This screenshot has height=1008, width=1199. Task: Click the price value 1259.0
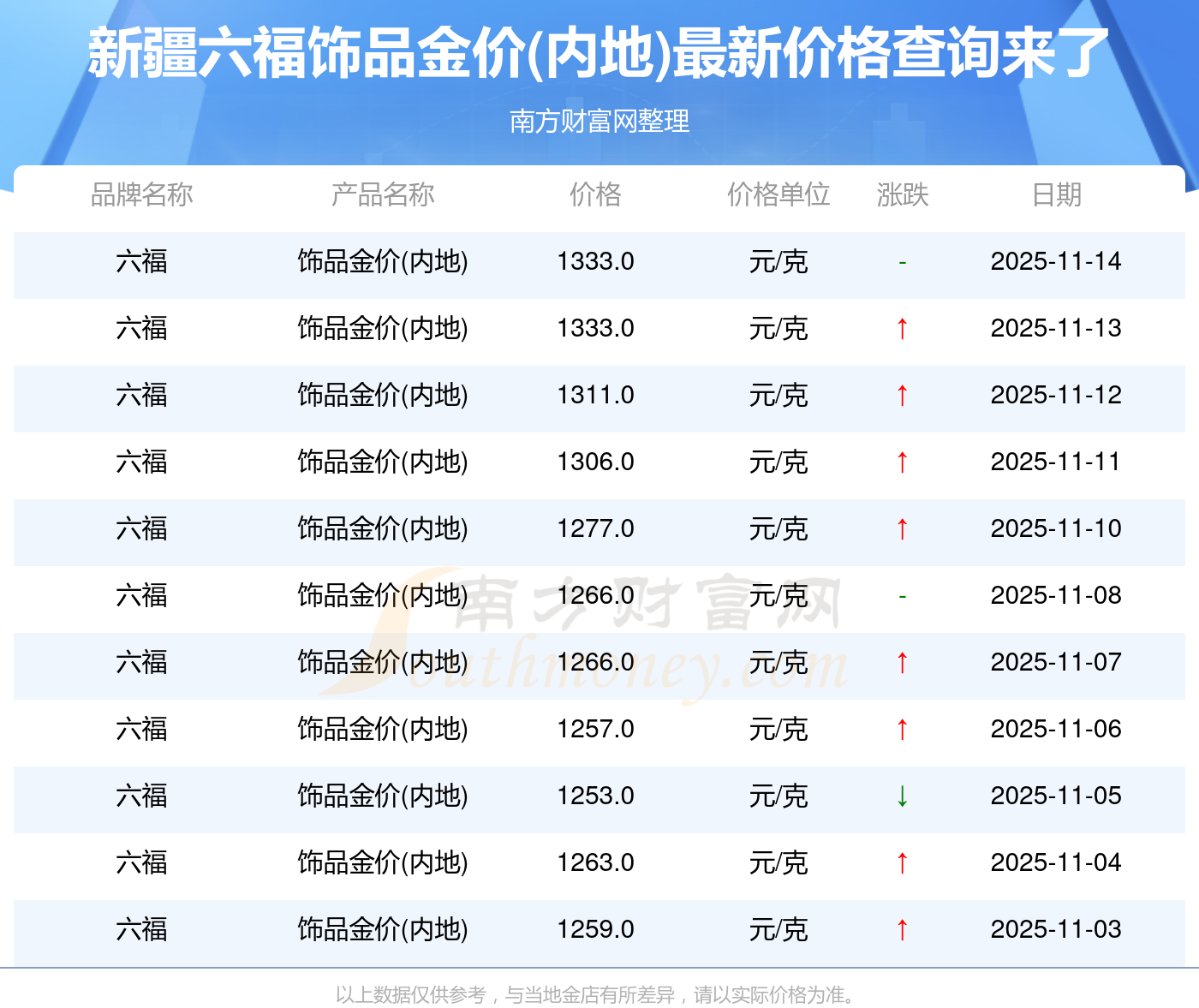point(595,929)
